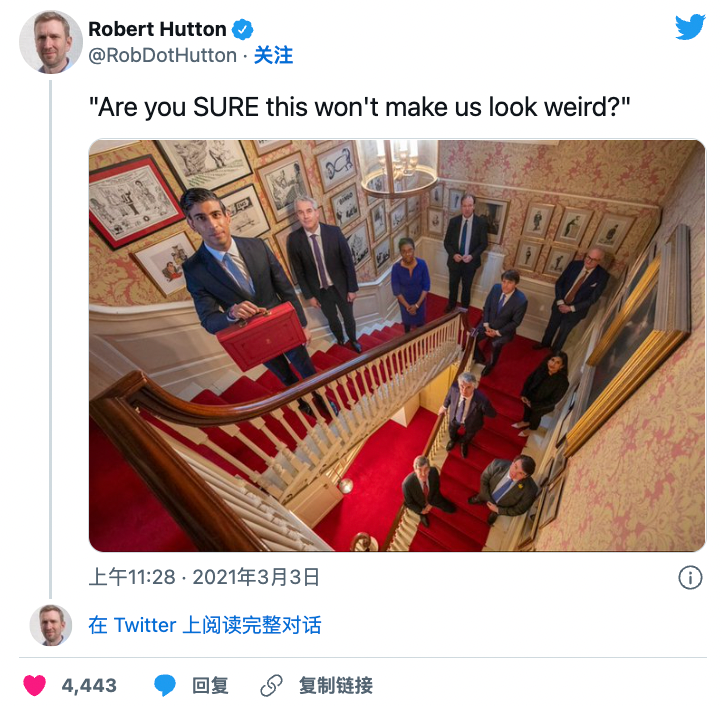This screenshot has height=706, width=722.
Task: Open the embedded staircase photo
Action: 397,346
